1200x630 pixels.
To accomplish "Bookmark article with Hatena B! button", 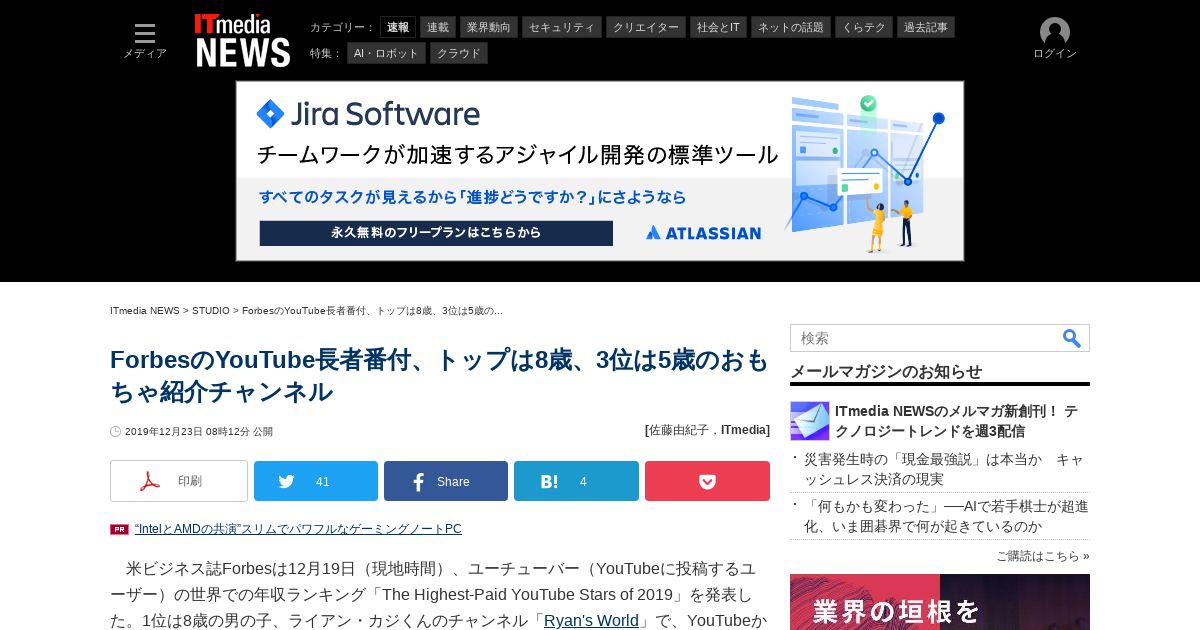I will pos(576,481).
